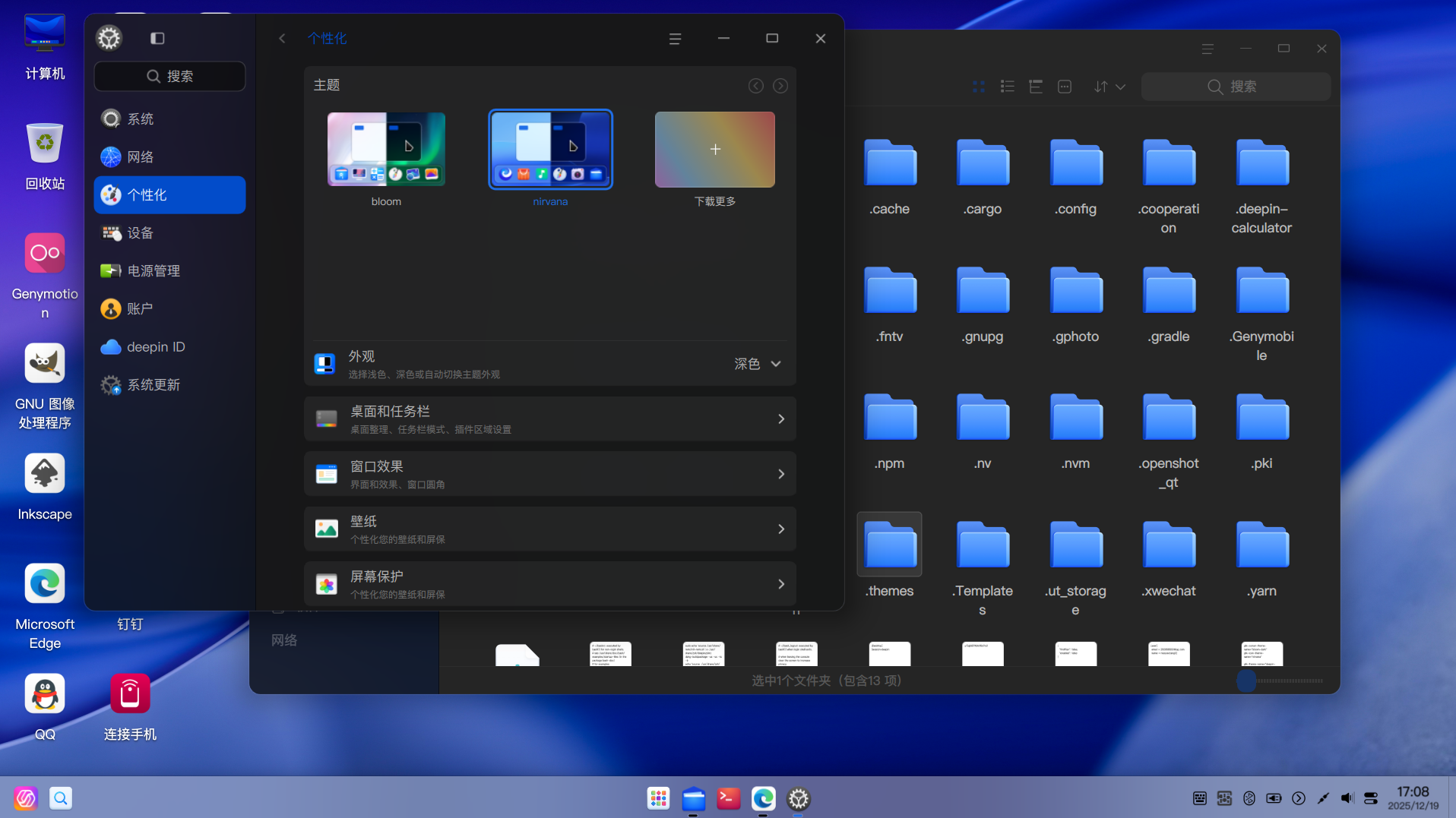Click the volume icon in system tray
The height and width of the screenshot is (818, 1456).
tap(1347, 798)
